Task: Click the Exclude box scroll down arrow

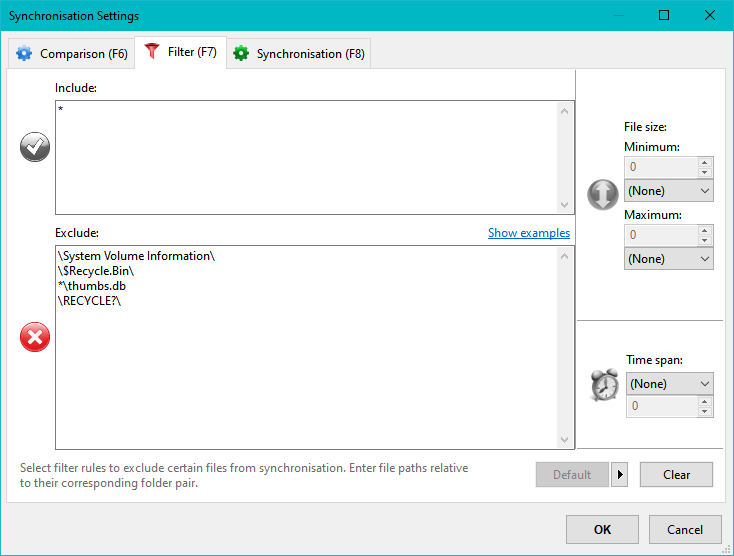Action: pyautogui.click(x=564, y=440)
